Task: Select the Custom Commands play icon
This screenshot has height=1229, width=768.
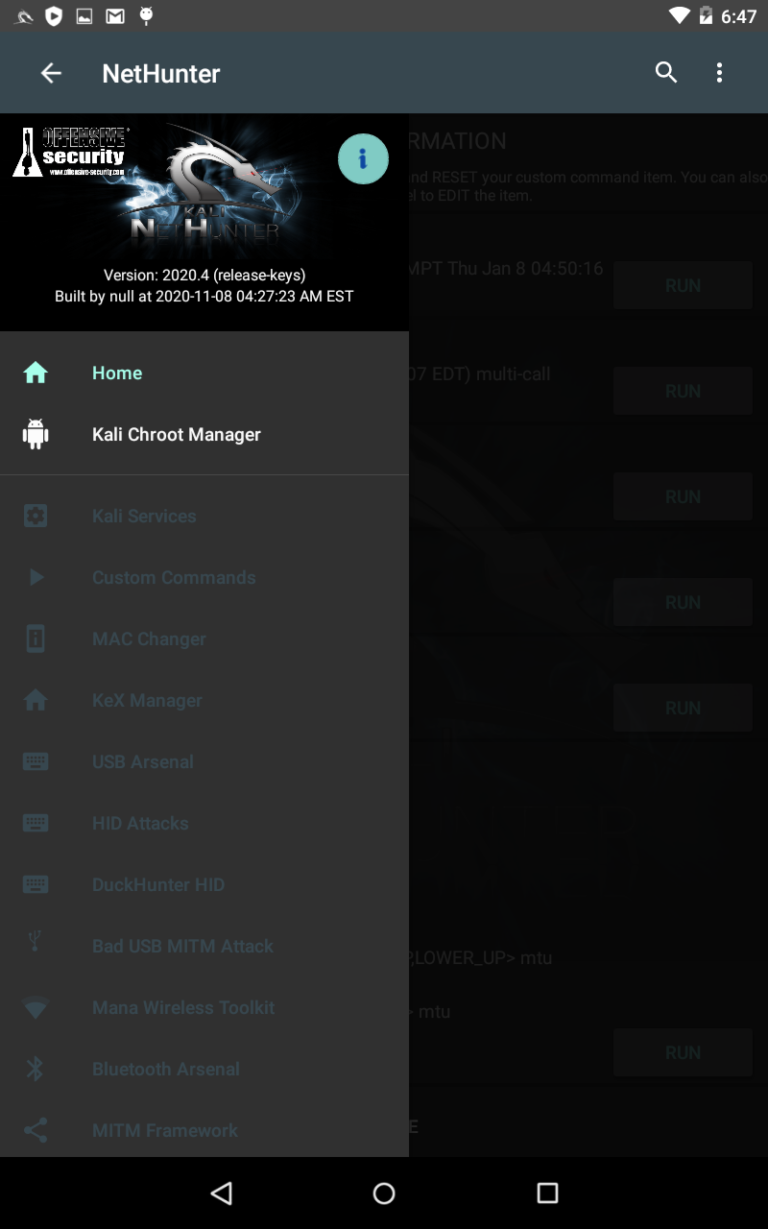Action: [x=36, y=577]
